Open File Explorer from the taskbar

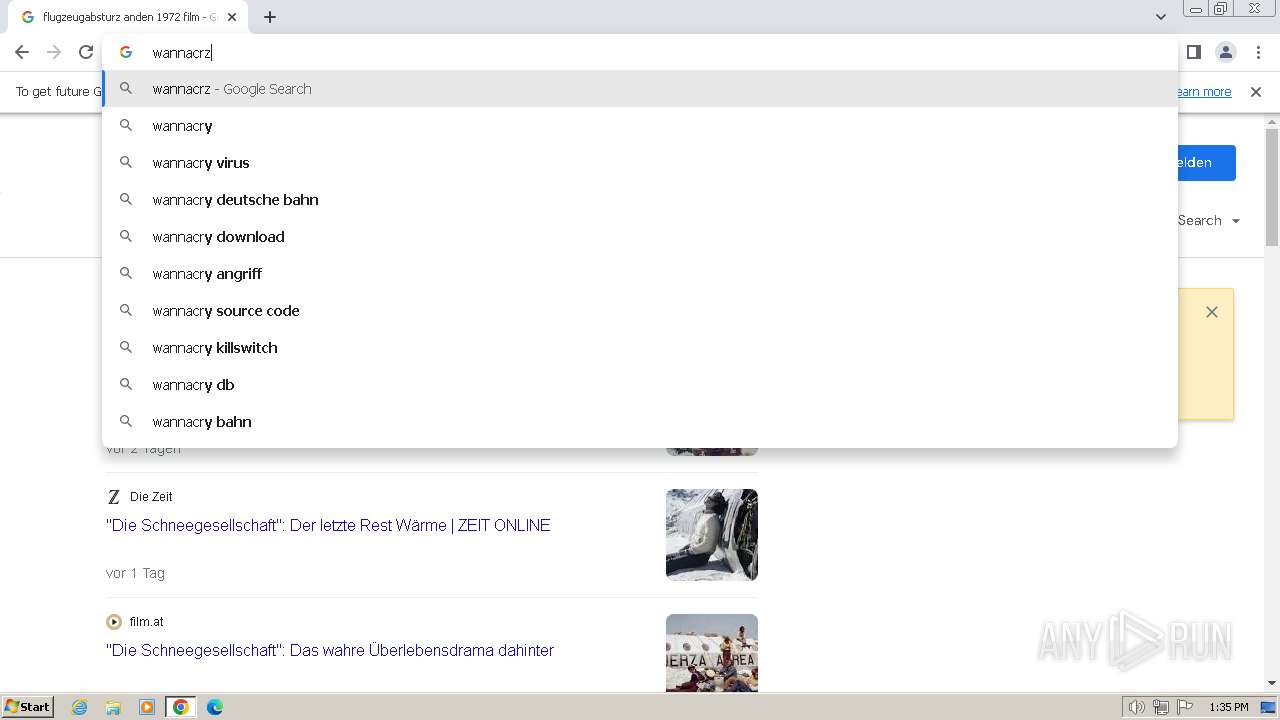point(113,707)
